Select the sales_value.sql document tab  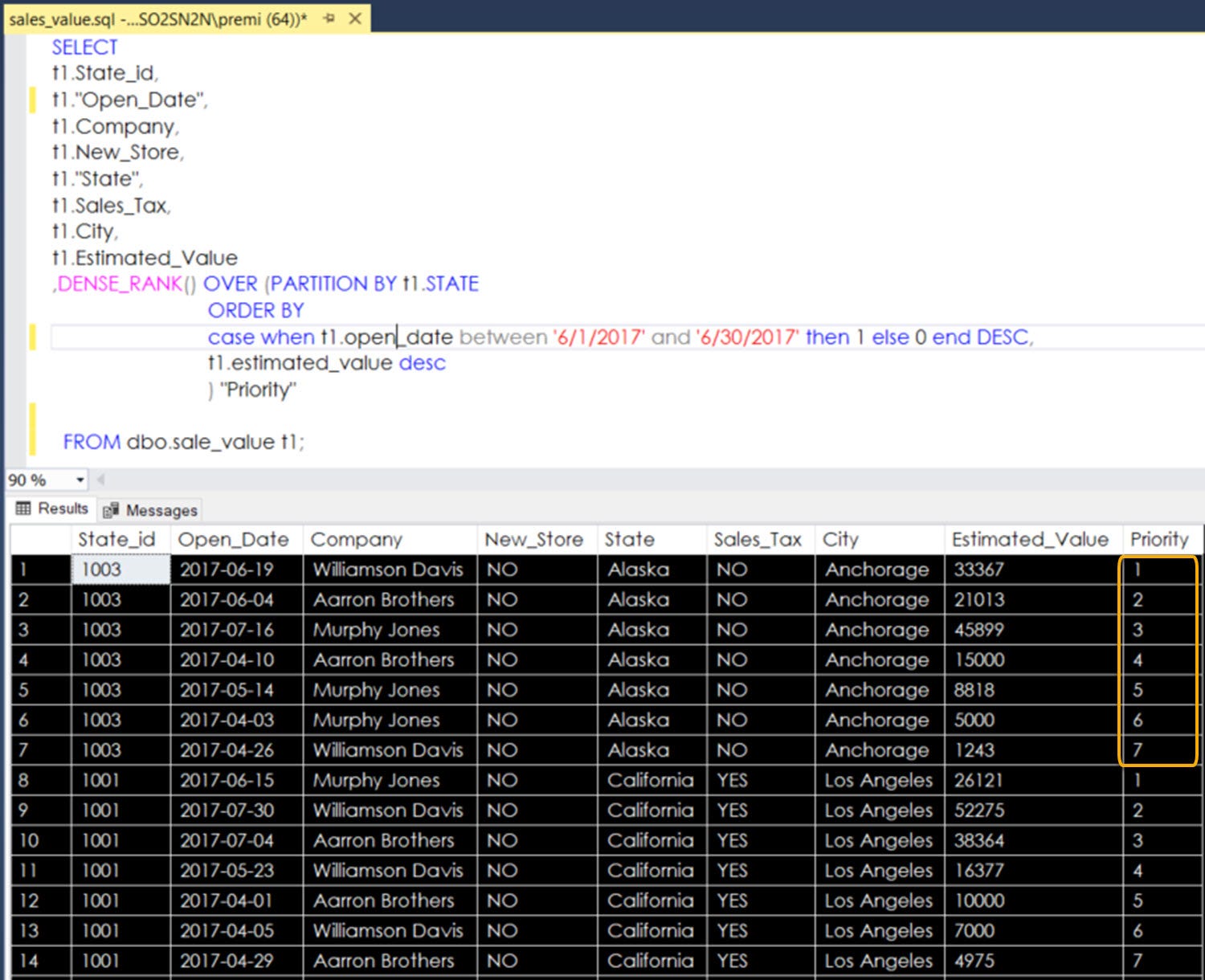(158, 19)
